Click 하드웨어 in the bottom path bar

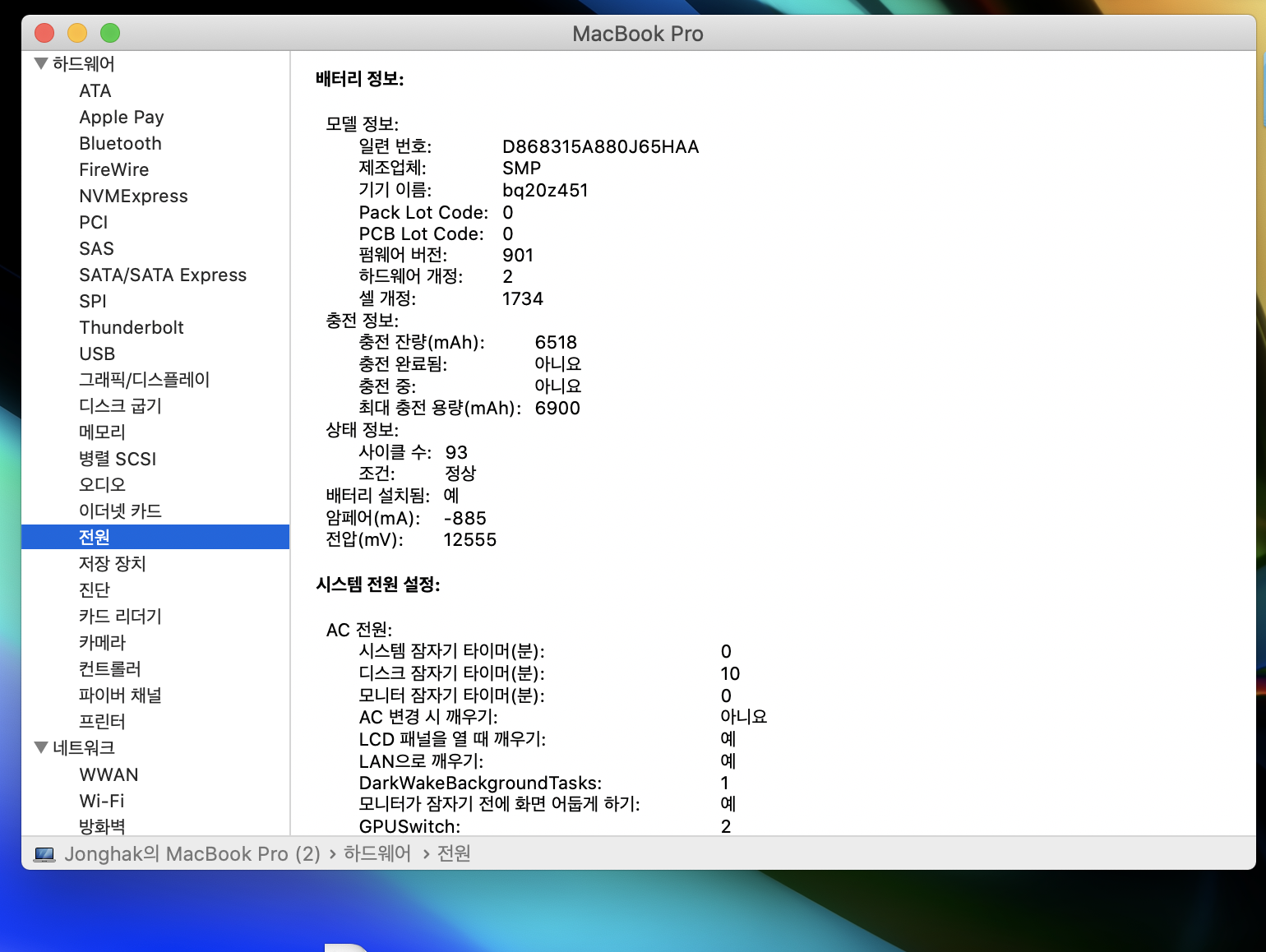tap(377, 854)
